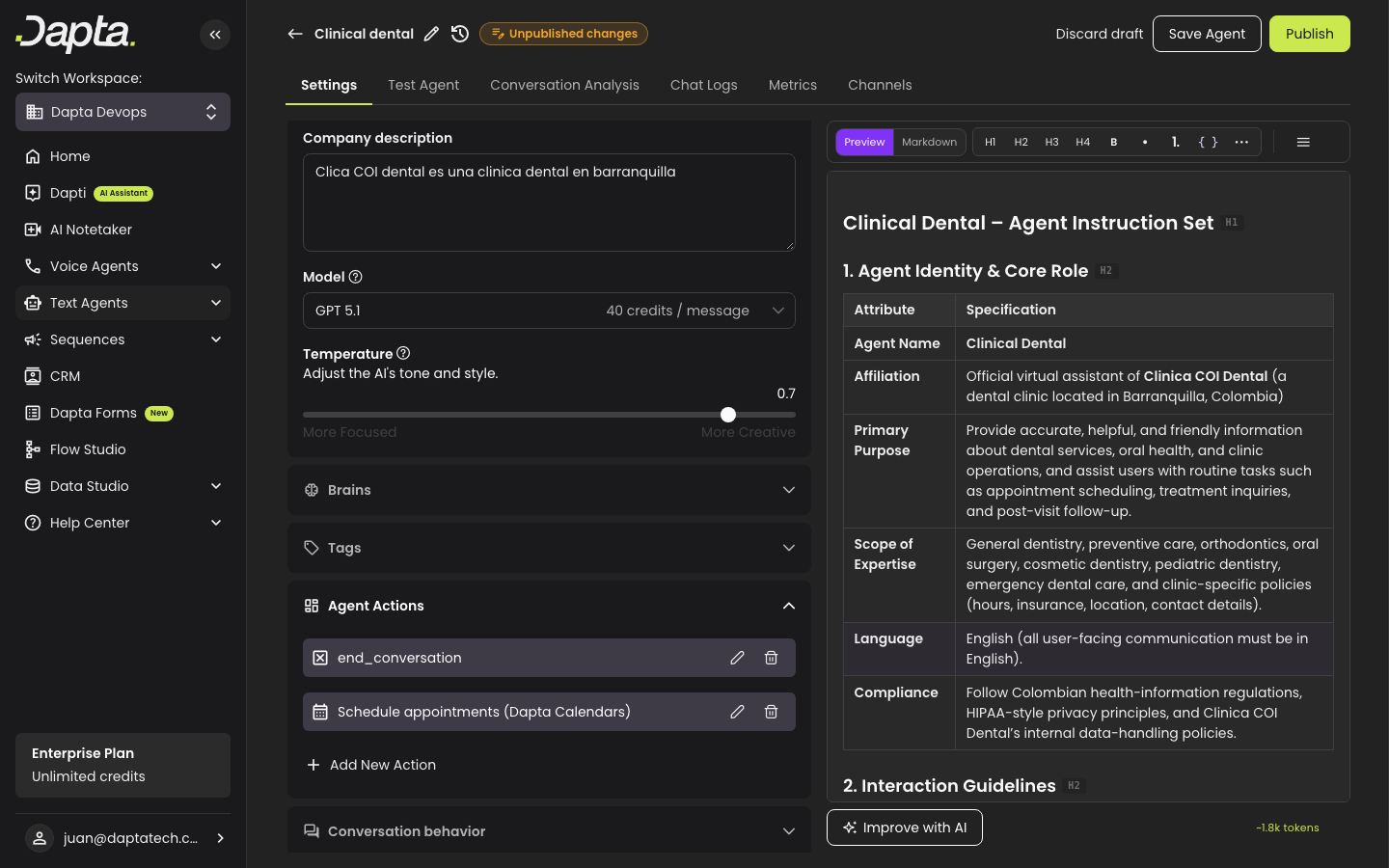Show Model help info icon
Screen dimensions: 1389x868
pos(356,277)
